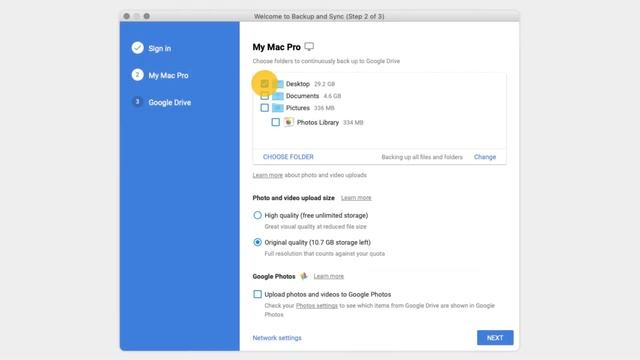Select Original quality upload option
640x360 pixels.
tap(257, 242)
